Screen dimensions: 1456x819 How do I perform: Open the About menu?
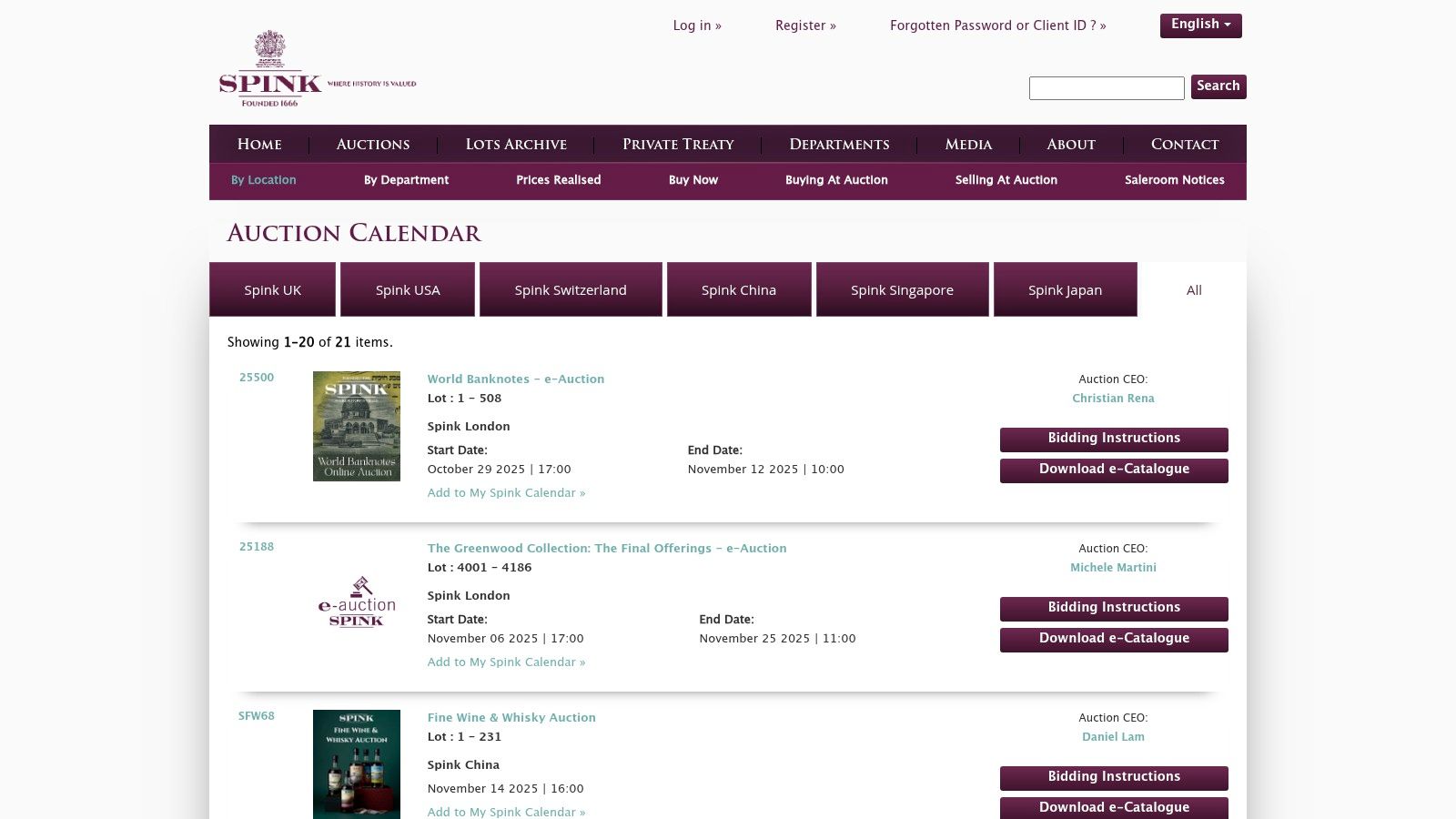[1071, 144]
